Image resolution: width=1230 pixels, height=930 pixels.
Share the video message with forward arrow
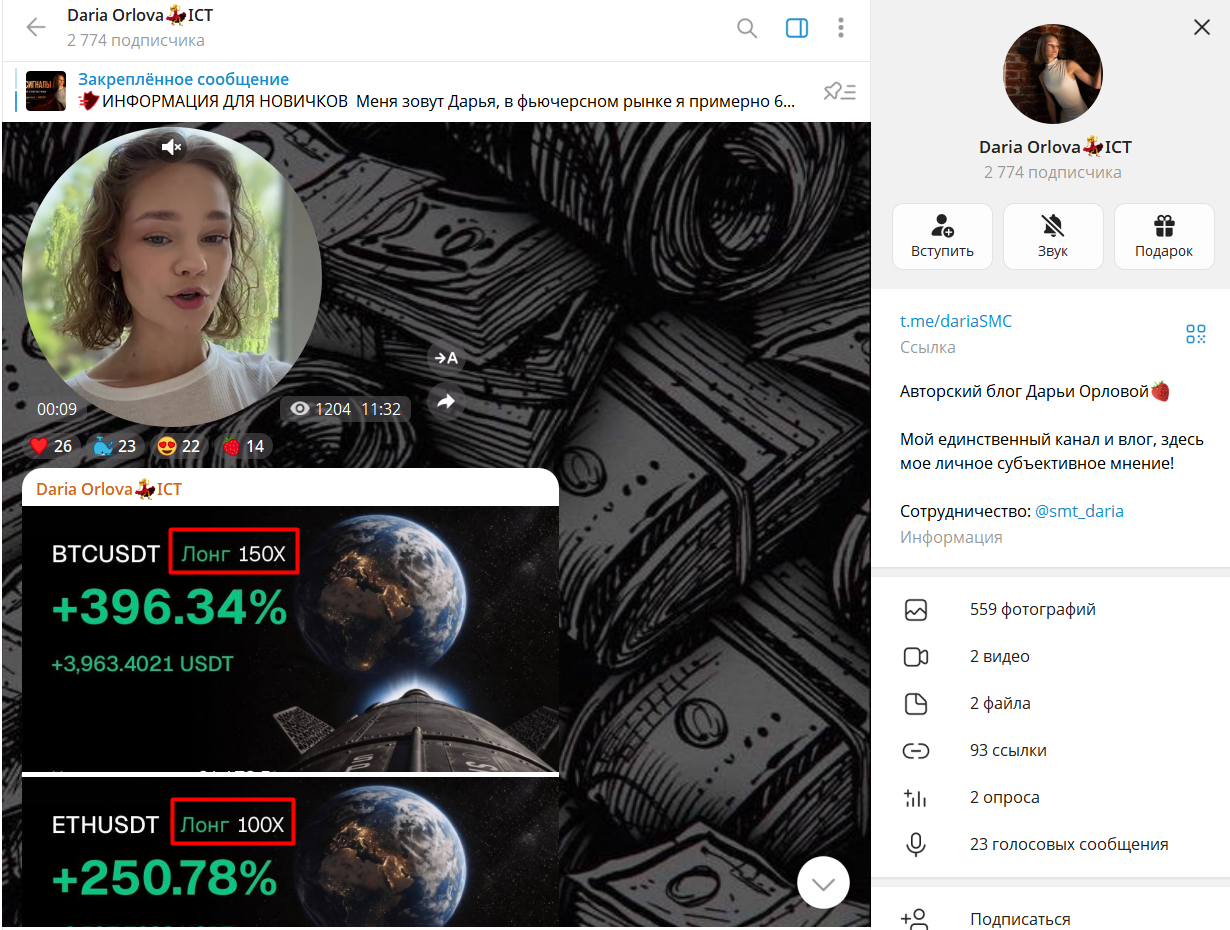[x=446, y=401]
